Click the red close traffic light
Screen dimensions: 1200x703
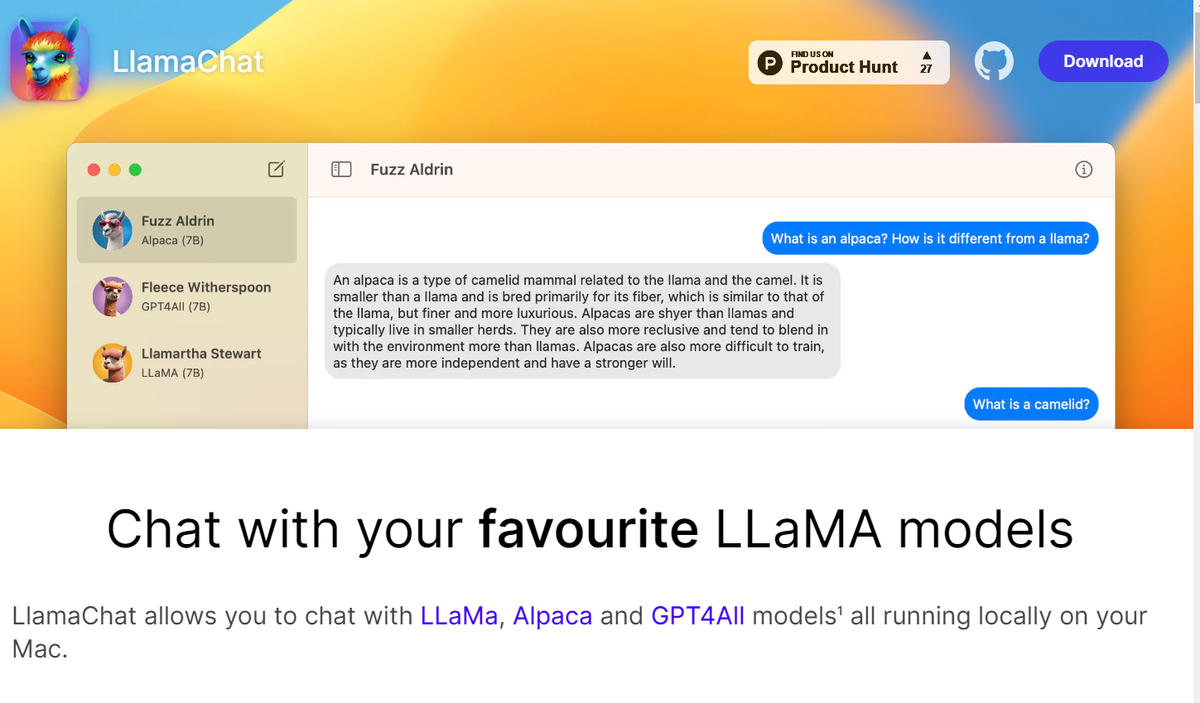[x=94, y=170]
